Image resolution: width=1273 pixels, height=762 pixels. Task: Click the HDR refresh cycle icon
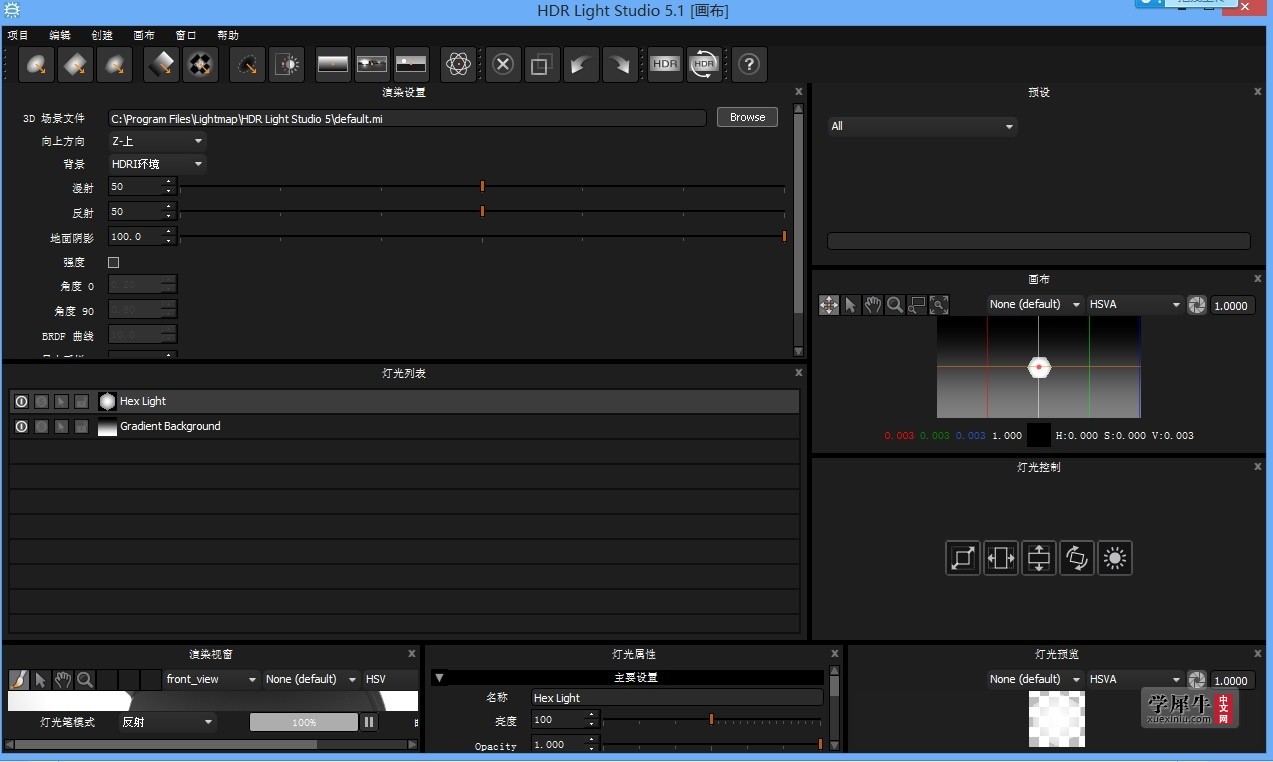tap(704, 64)
